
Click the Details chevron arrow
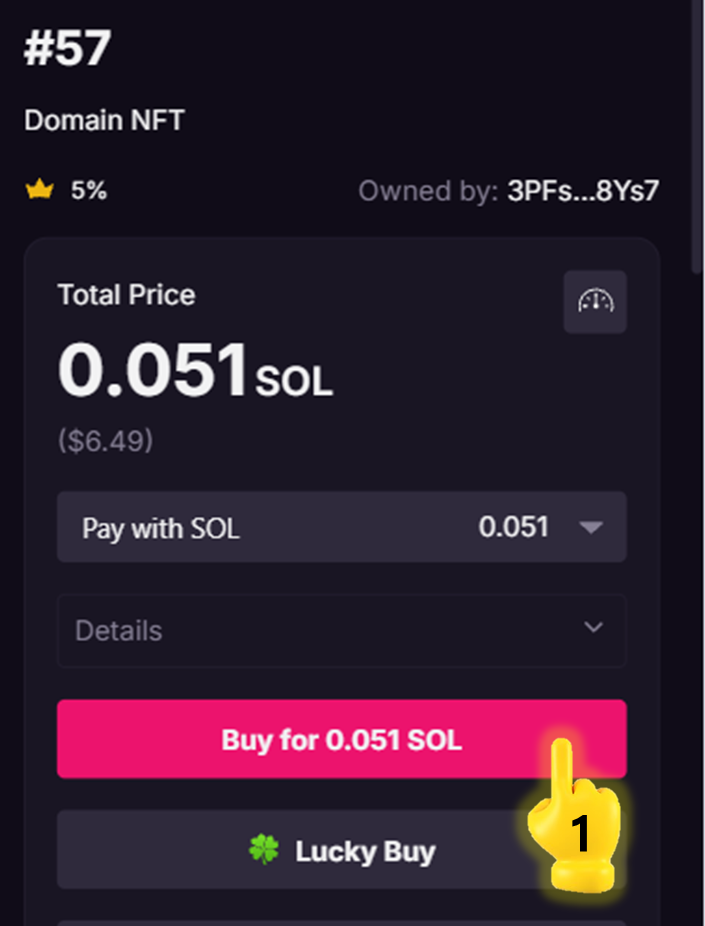(x=593, y=628)
